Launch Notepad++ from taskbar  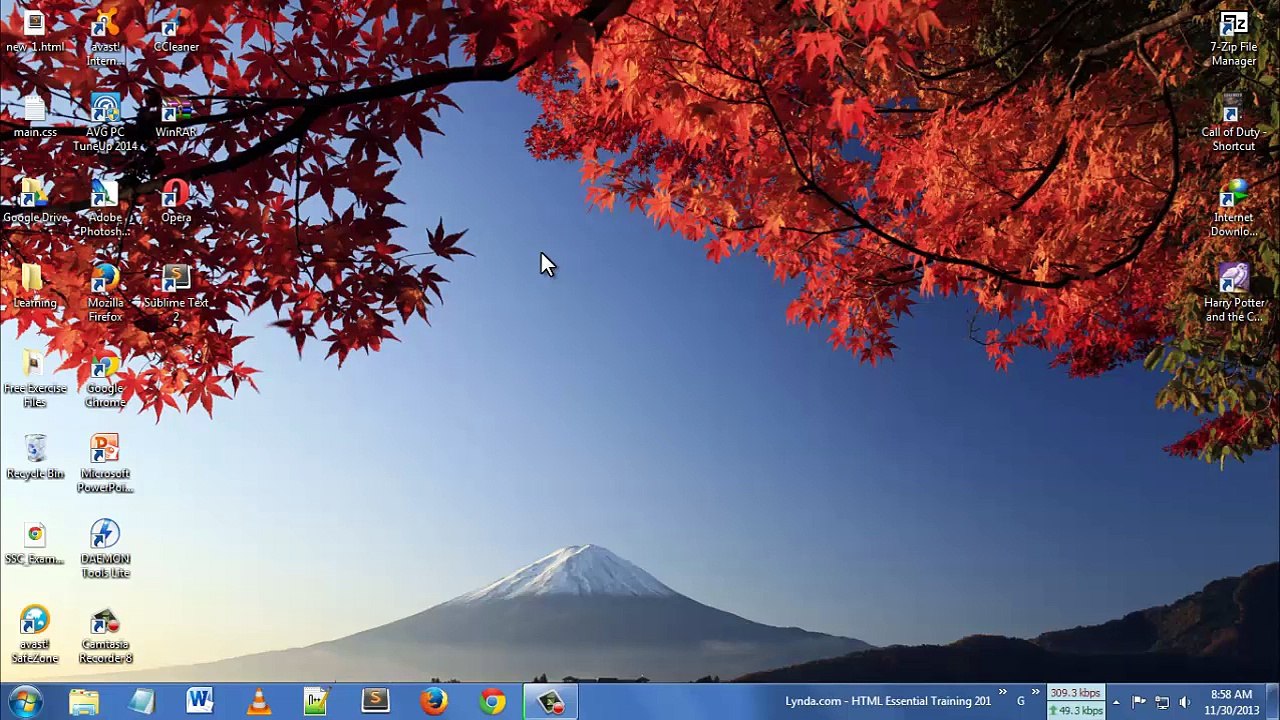316,701
